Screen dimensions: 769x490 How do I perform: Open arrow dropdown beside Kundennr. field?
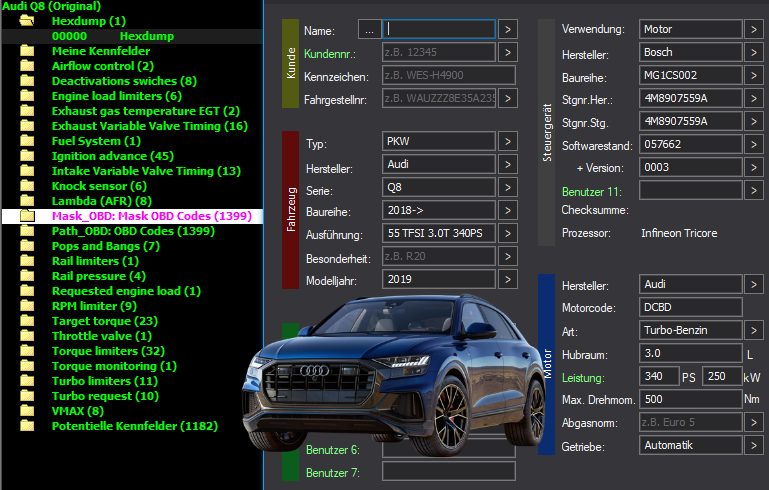point(508,52)
